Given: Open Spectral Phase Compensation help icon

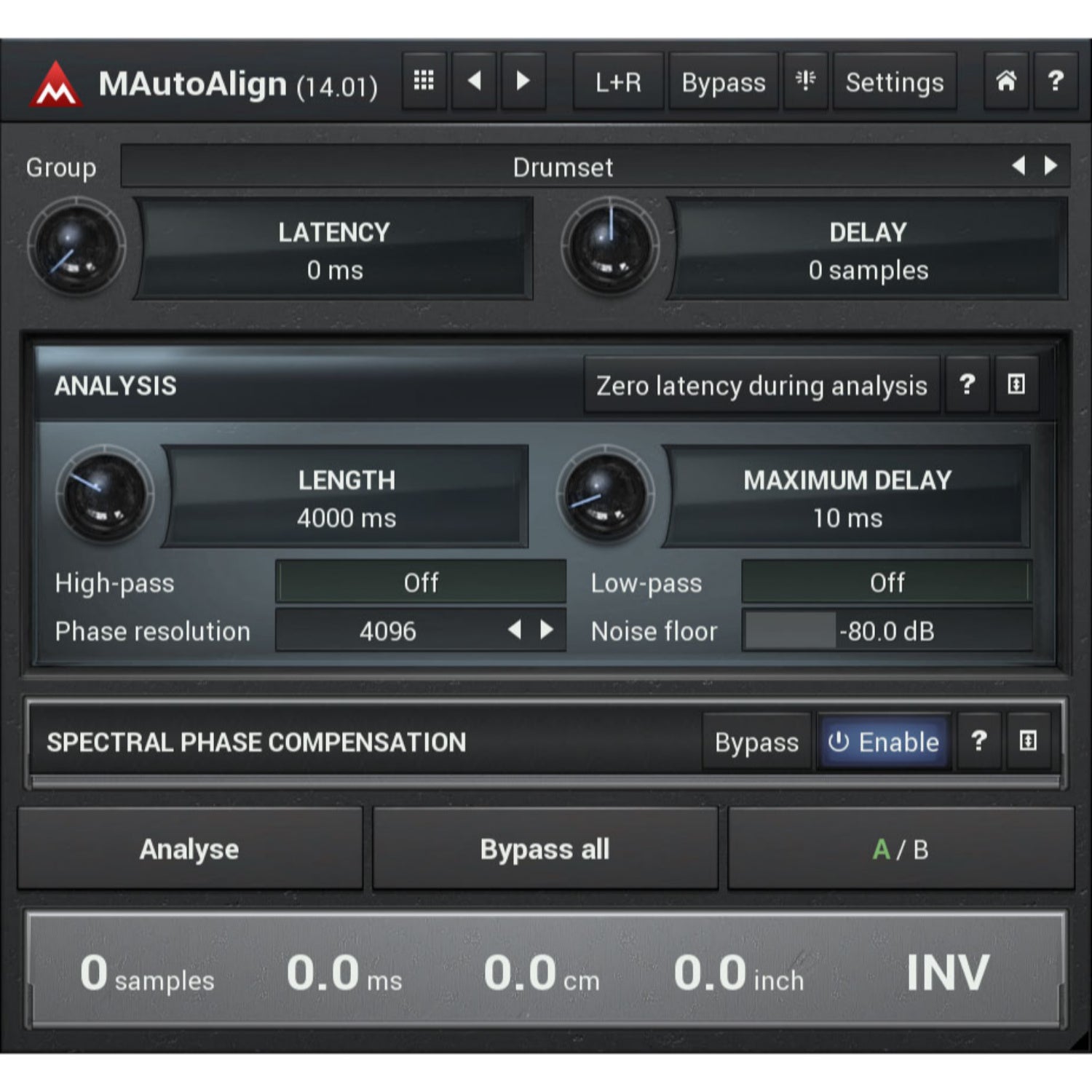Looking at the screenshot, I should (x=979, y=741).
